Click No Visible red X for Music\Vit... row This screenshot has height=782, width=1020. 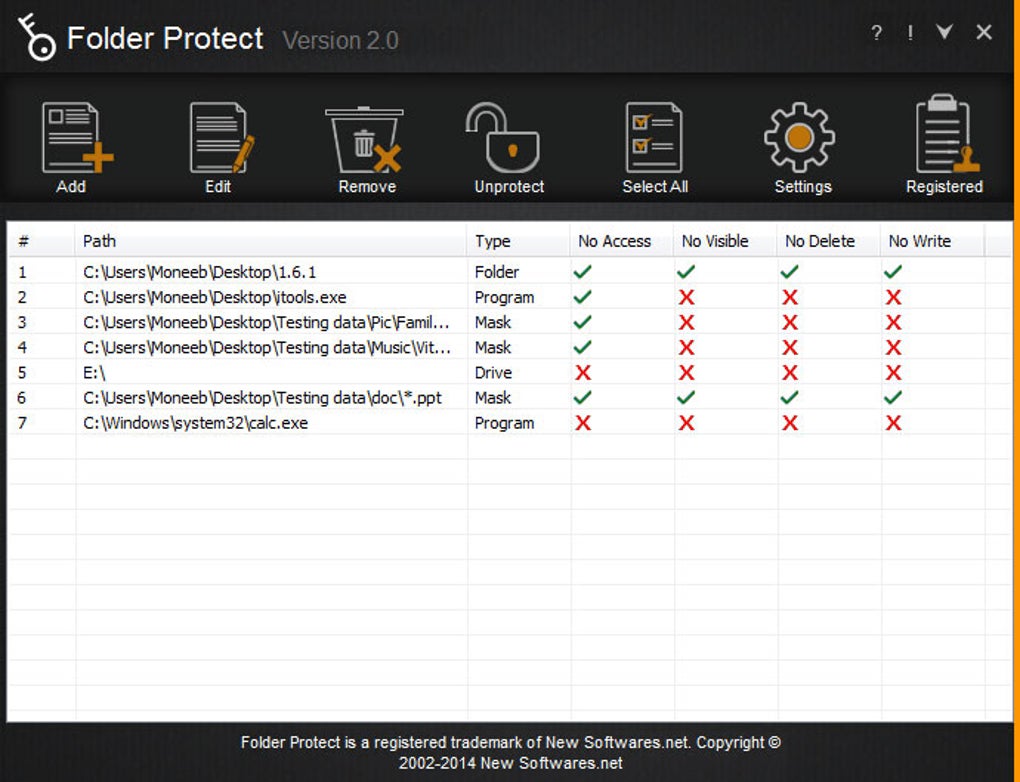tap(686, 347)
